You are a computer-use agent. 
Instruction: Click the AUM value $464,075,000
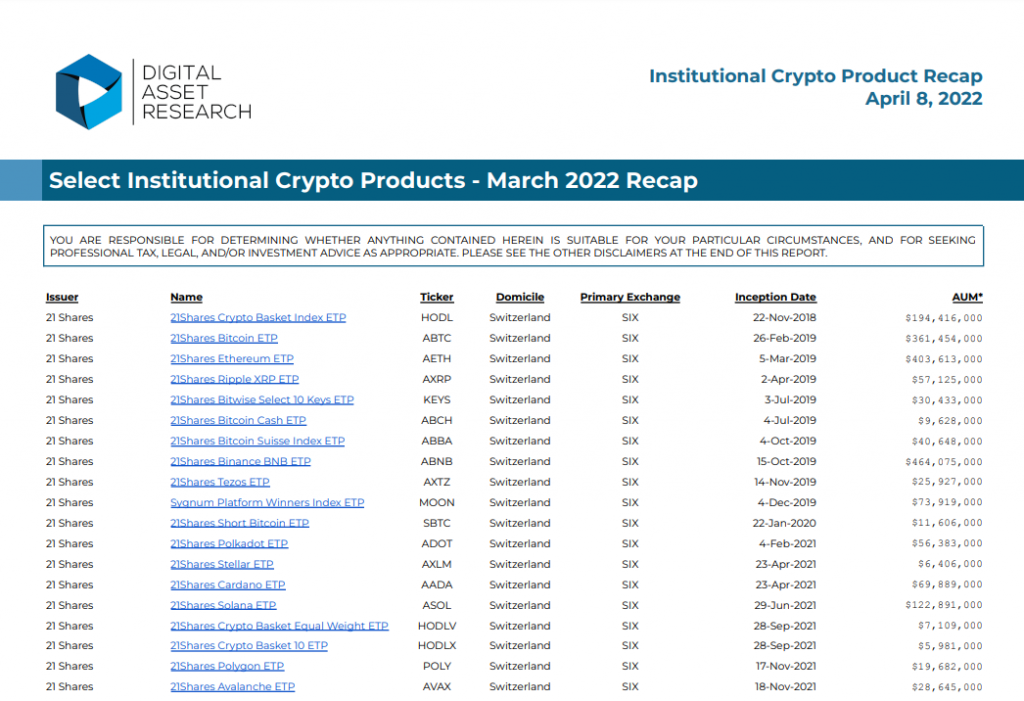coord(944,462)
